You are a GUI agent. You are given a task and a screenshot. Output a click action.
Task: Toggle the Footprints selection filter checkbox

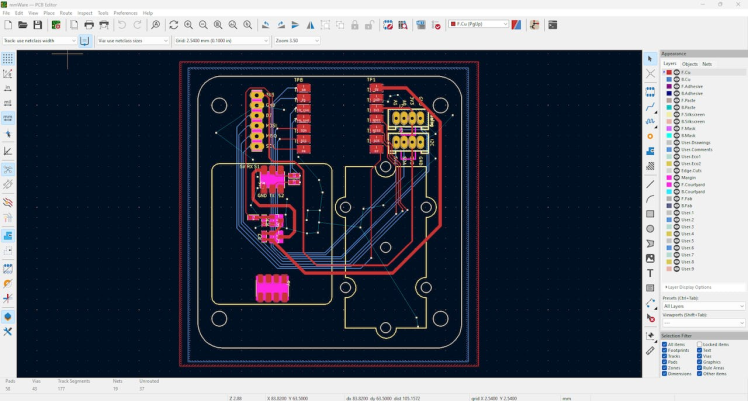665,349
